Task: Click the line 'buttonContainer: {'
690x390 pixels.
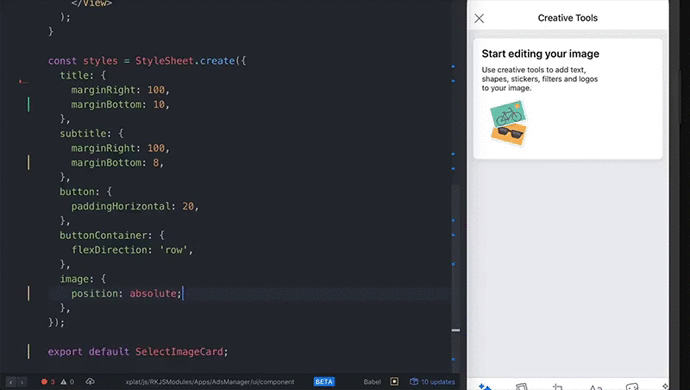Action: click(x=112, y=235)
